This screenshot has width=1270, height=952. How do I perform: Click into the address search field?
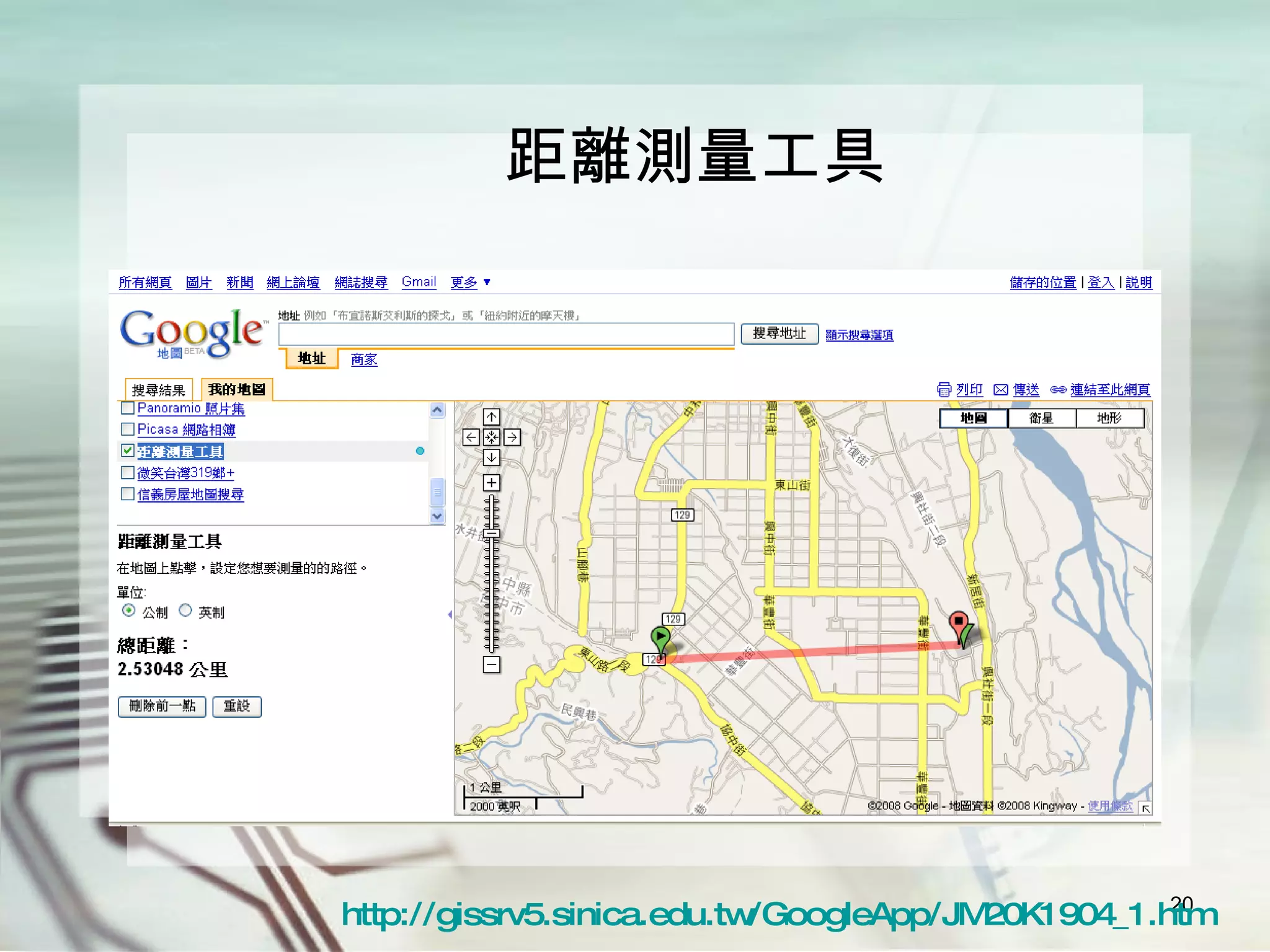507,334
